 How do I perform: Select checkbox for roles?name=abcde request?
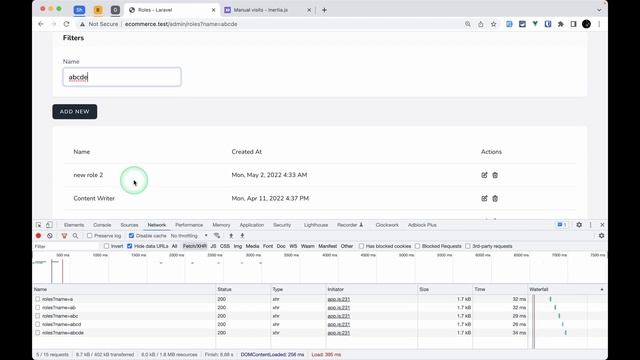(x=38, y=333)
